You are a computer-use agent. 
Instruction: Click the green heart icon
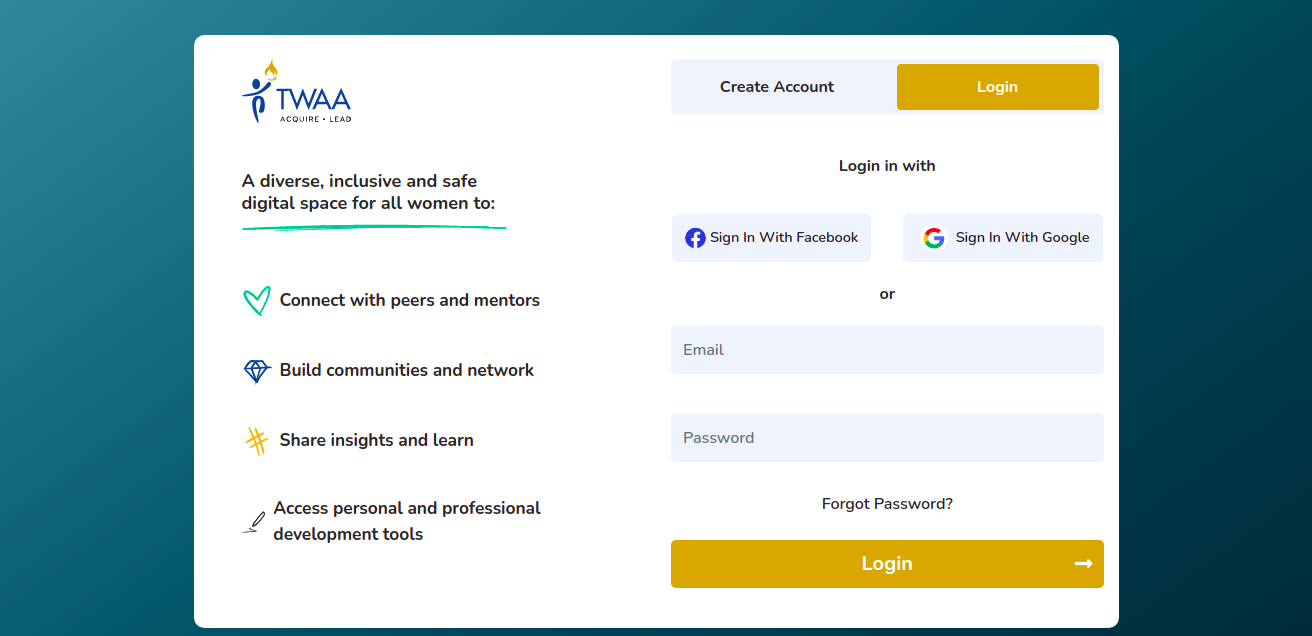257,300
